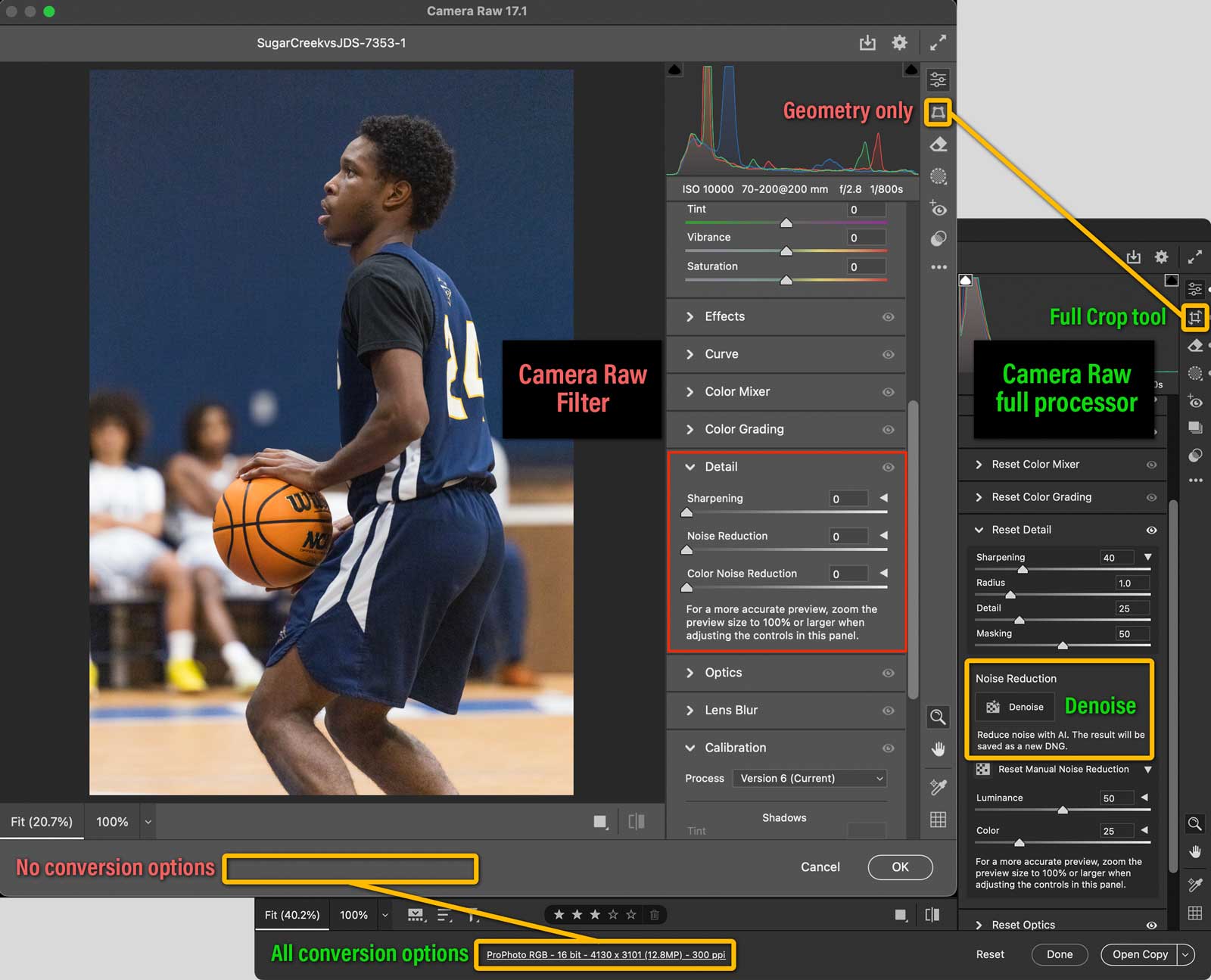Open the Process version dropdown
1211x980 pixels.
coord(809,779)
